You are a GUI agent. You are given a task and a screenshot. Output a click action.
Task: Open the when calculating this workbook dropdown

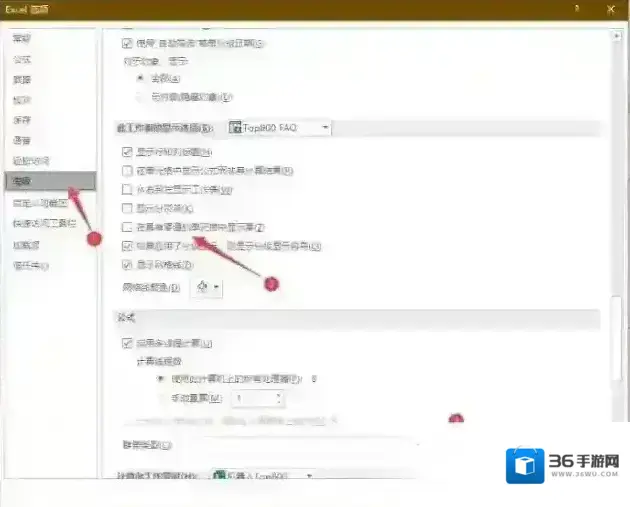[x=262, y=475]
